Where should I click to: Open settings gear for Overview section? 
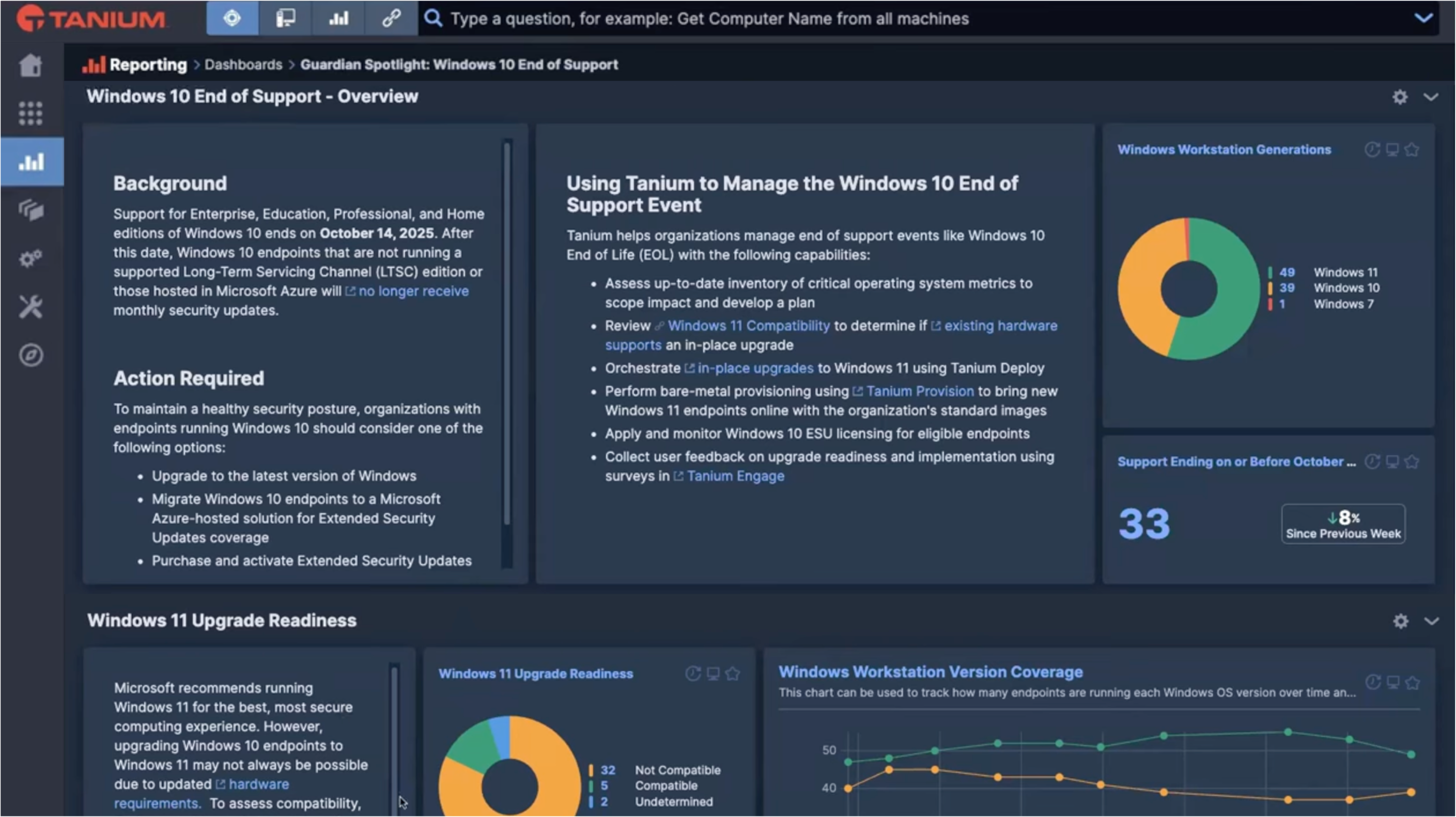click(x=1400, y=97)
